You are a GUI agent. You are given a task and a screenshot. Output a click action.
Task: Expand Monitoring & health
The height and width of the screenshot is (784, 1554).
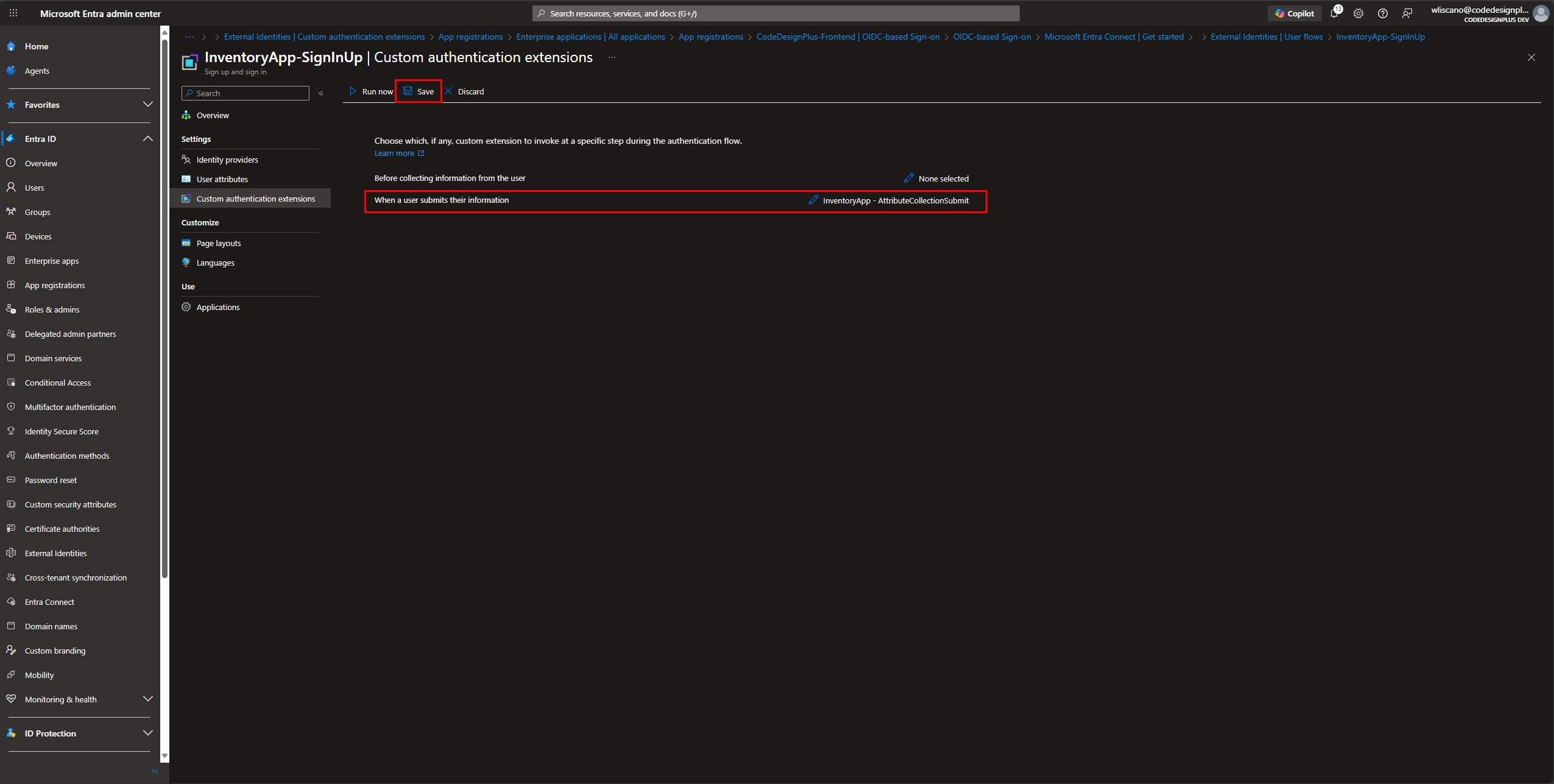tap(147, 699)
